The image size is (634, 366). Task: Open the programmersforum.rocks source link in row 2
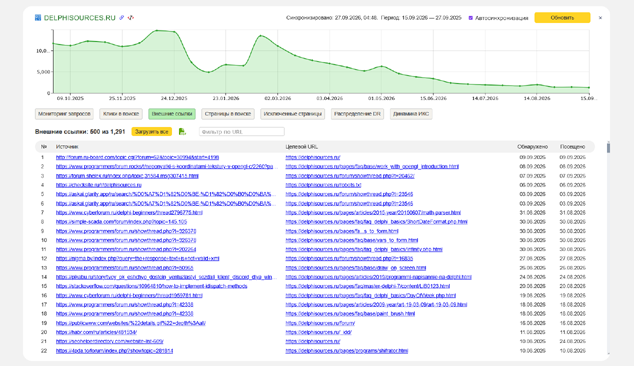(x=165, y=167)
